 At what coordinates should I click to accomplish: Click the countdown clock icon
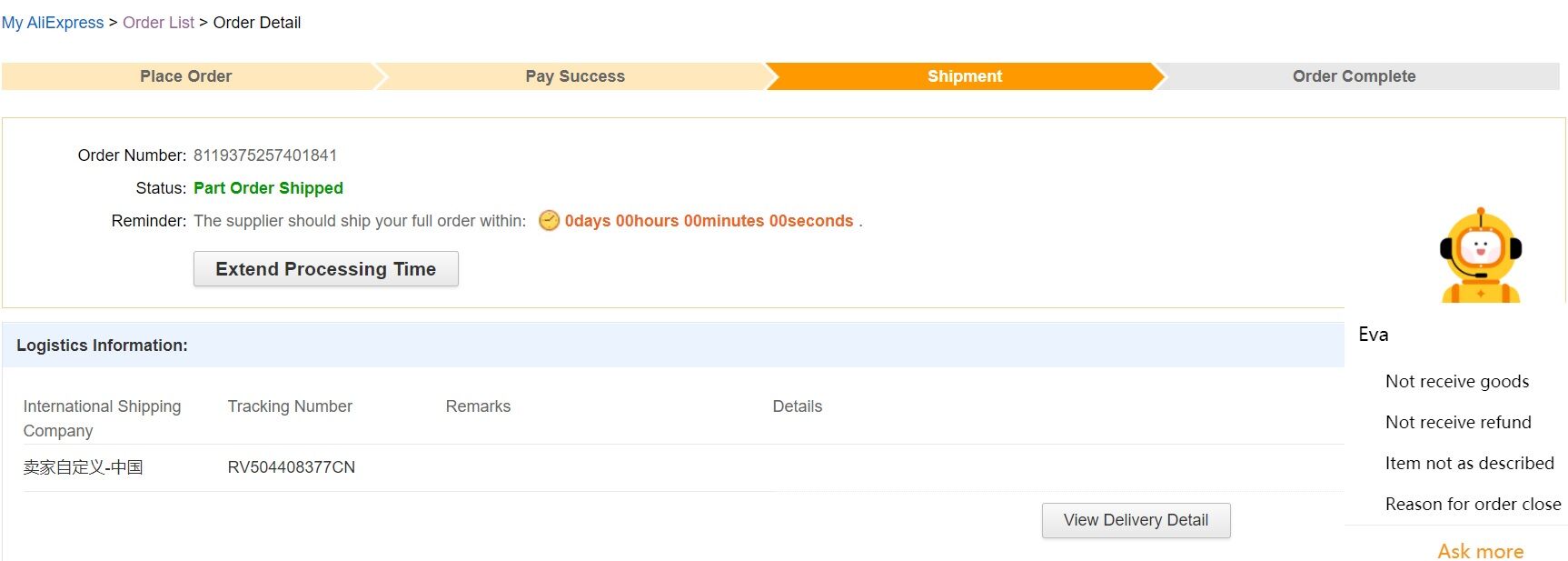[549, 221]
